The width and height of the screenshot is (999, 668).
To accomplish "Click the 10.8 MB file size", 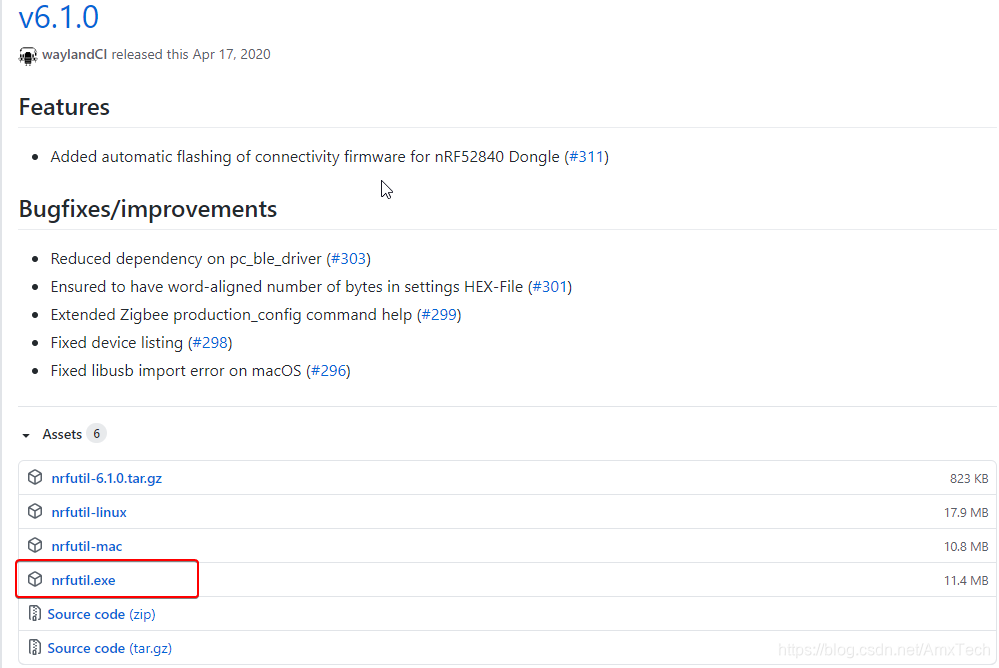I will tap(966, 546).
